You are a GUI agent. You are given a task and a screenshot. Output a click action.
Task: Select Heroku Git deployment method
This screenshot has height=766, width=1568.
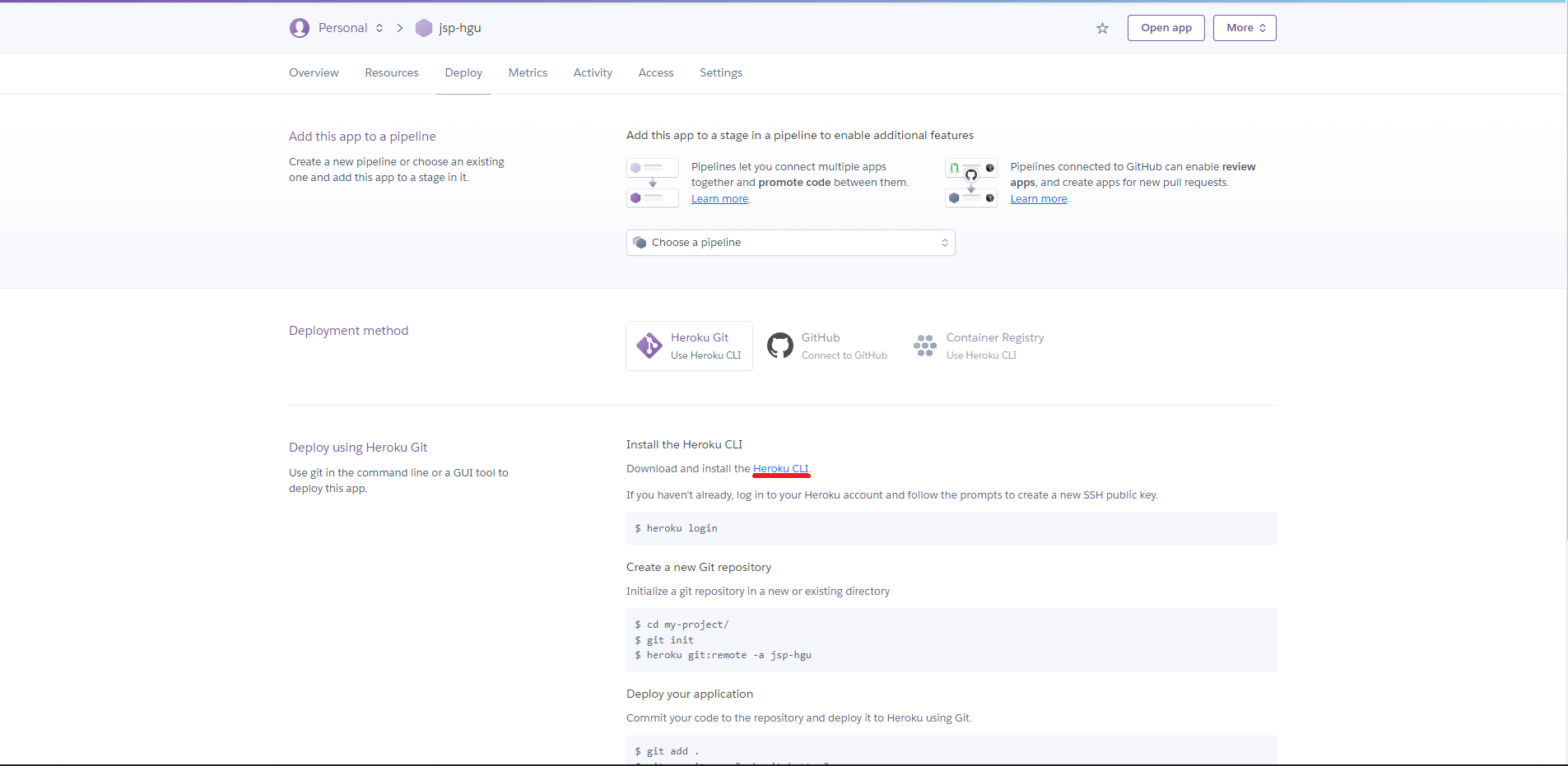click(x=689, y=346)
